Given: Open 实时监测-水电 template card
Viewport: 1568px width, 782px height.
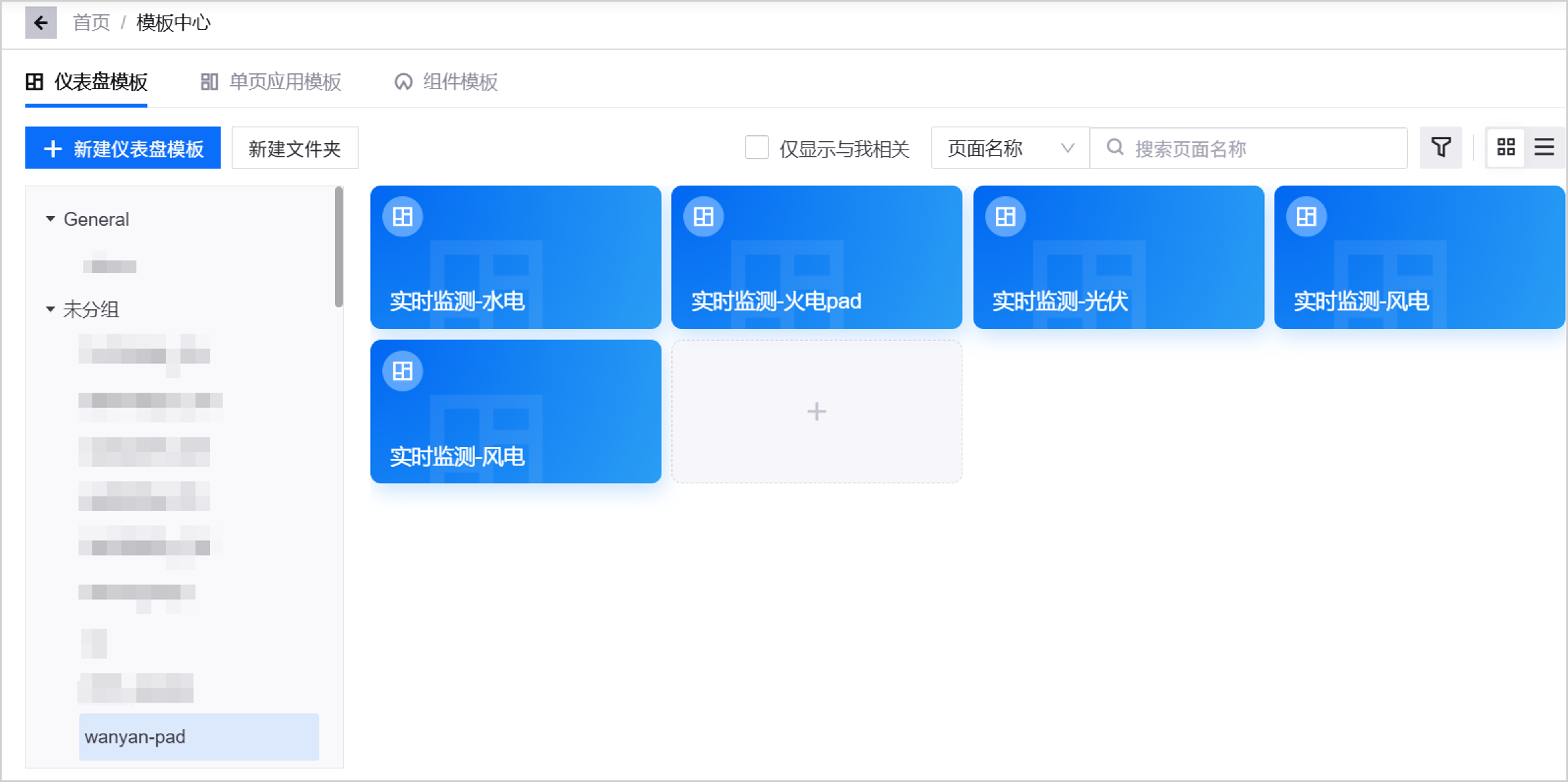Looking at the screenshot, I should click(515, 257).
